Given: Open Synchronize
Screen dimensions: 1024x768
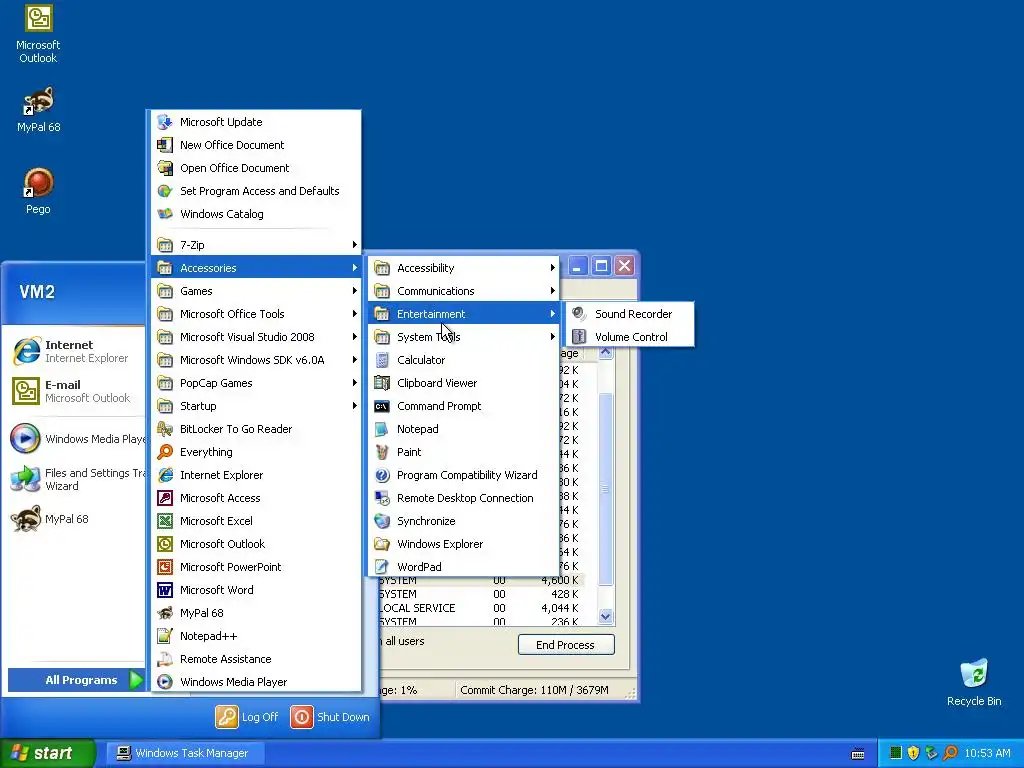Looking at the screenshot, I should [x=463, y=521].
